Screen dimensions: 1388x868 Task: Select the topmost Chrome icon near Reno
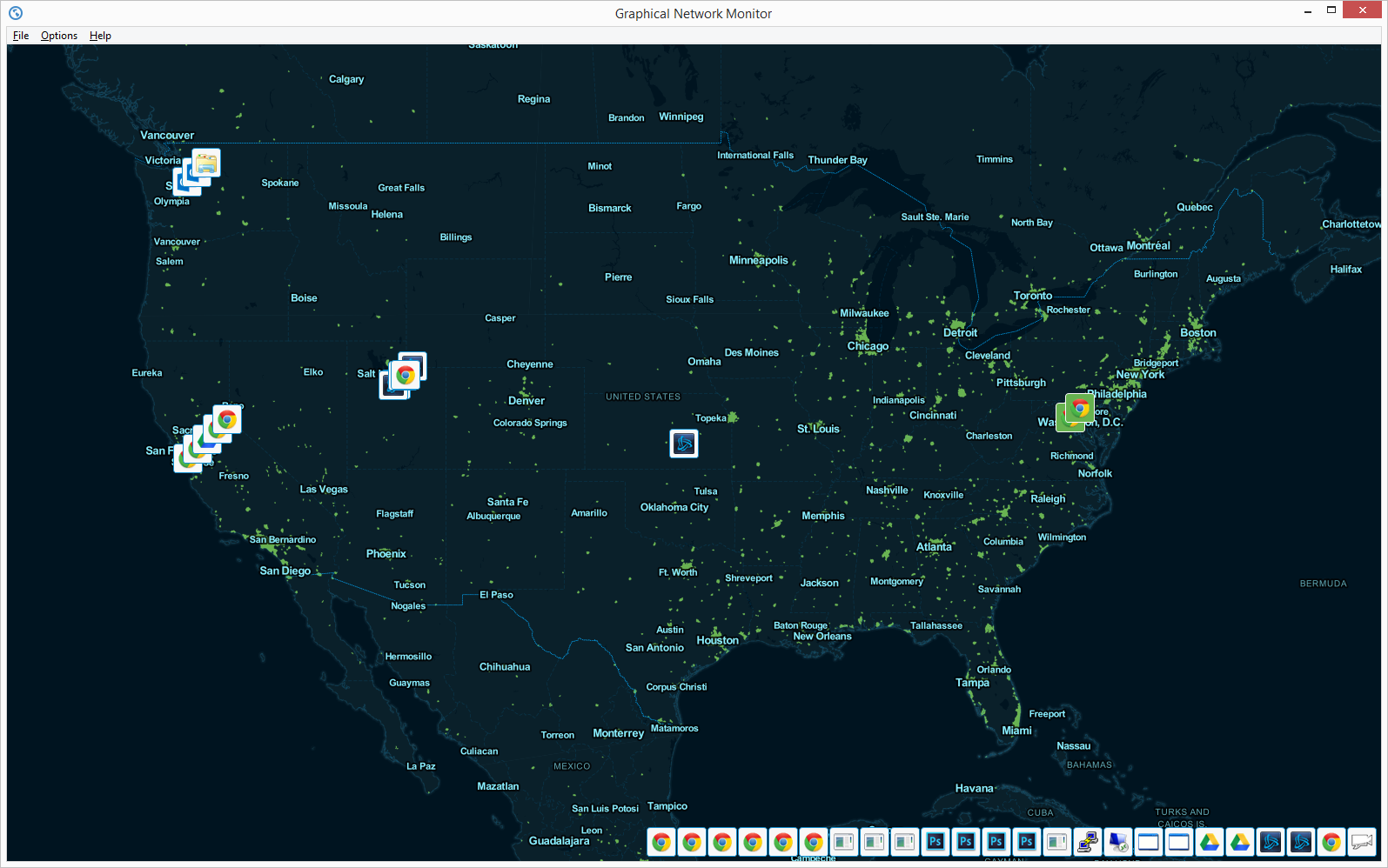[x=227, y=420]
